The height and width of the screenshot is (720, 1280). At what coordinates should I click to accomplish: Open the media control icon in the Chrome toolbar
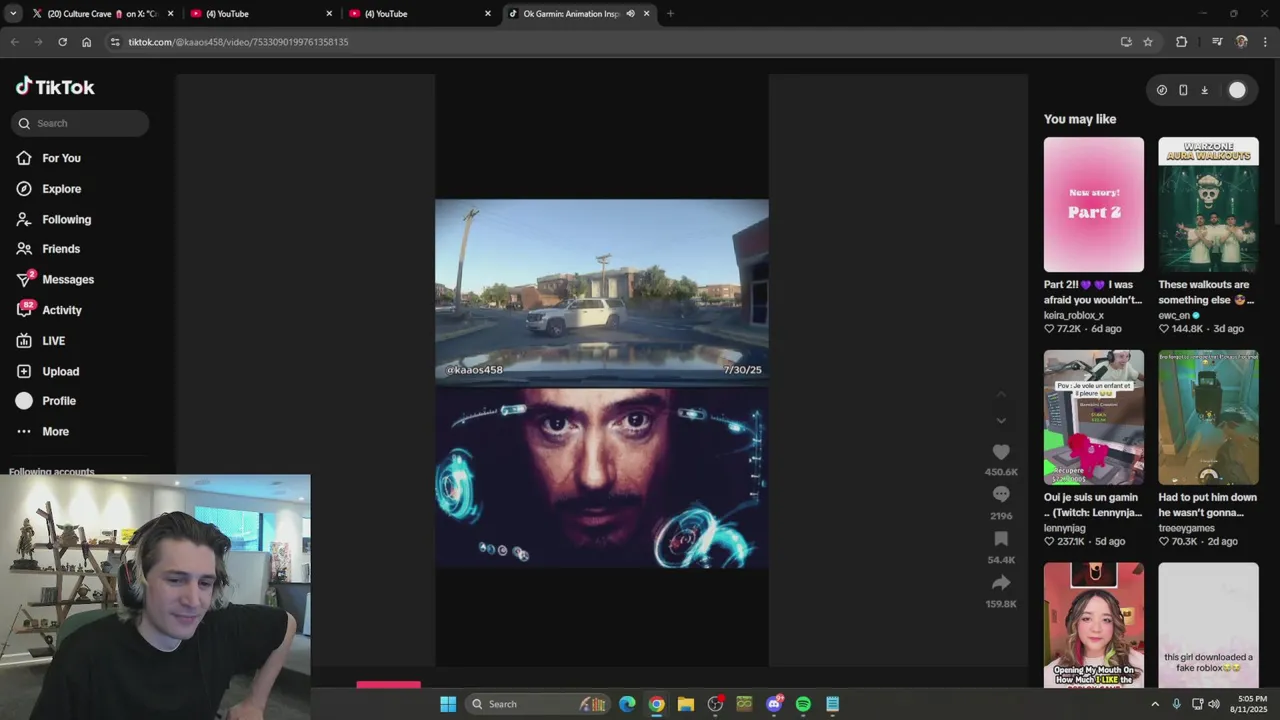[x=1217, y=42]
